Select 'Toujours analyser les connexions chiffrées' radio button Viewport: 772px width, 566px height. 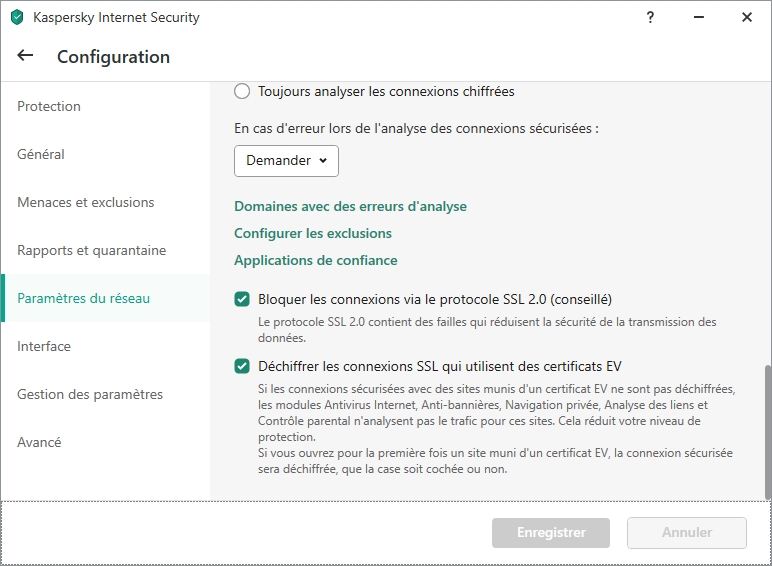(242, 91)
